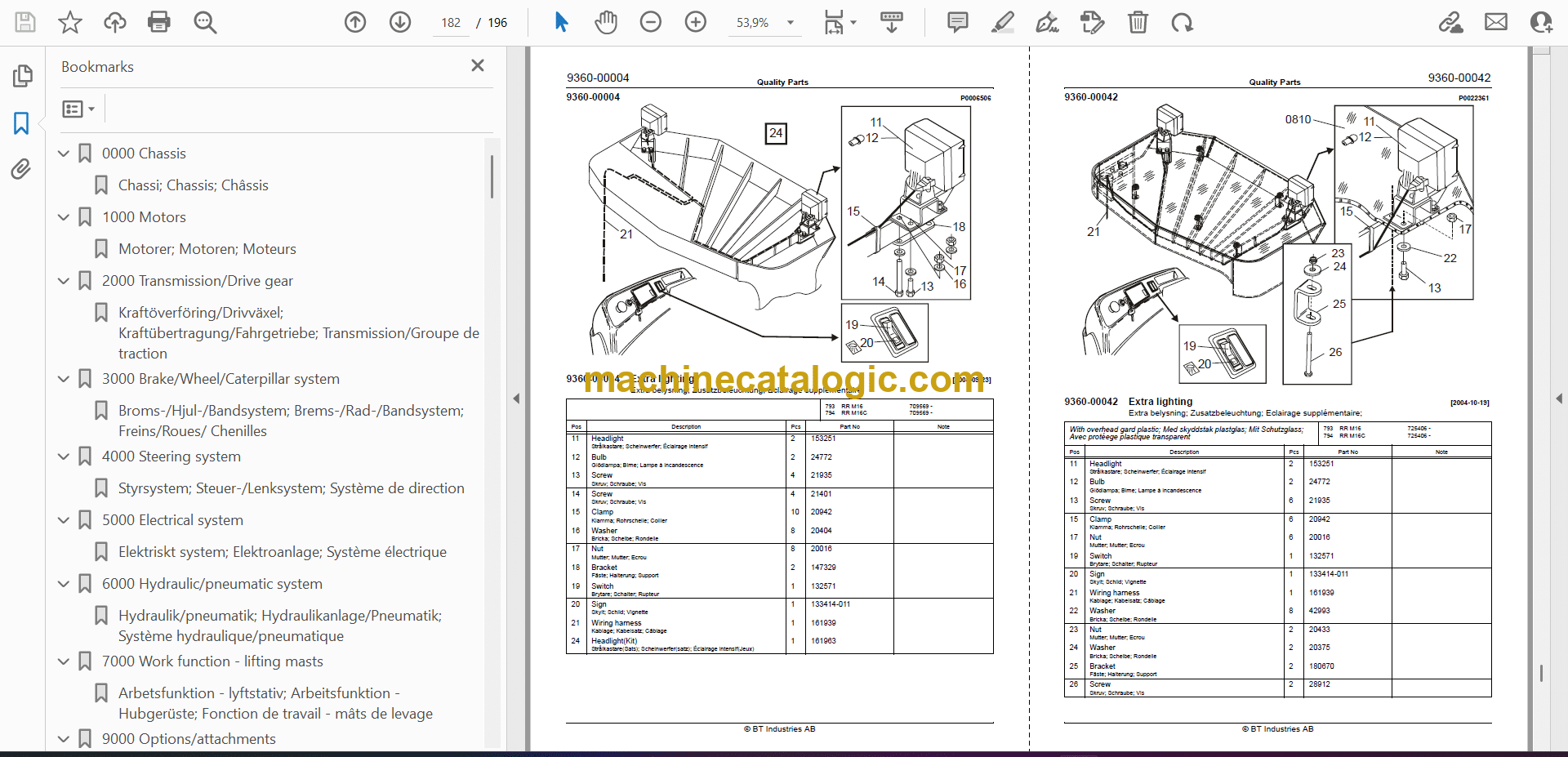1568x757 pixels.
Task: Upload the file to cloud
Action: 115,22
